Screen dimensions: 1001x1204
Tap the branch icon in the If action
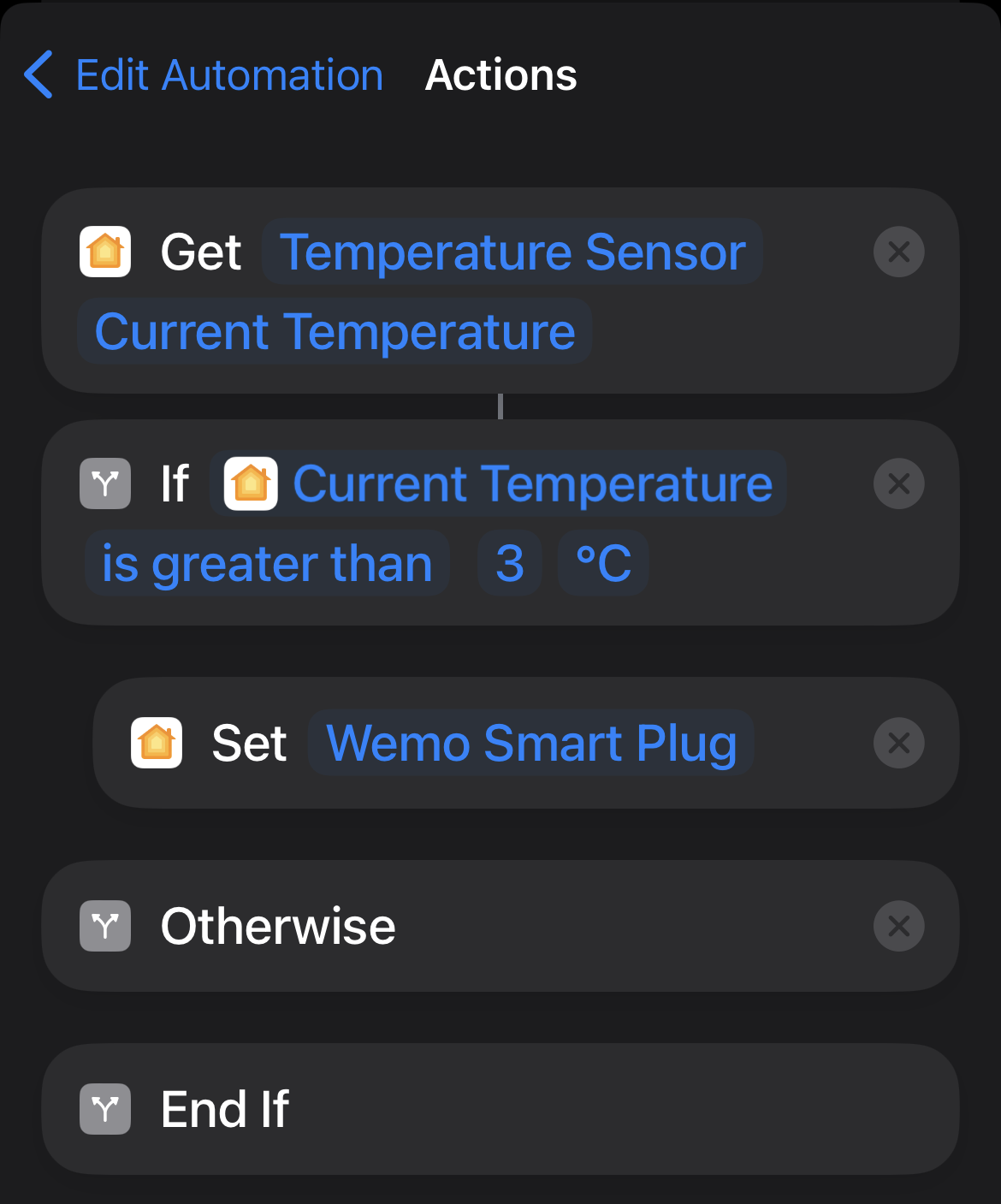pyautogui.click(x=105, y=483)
